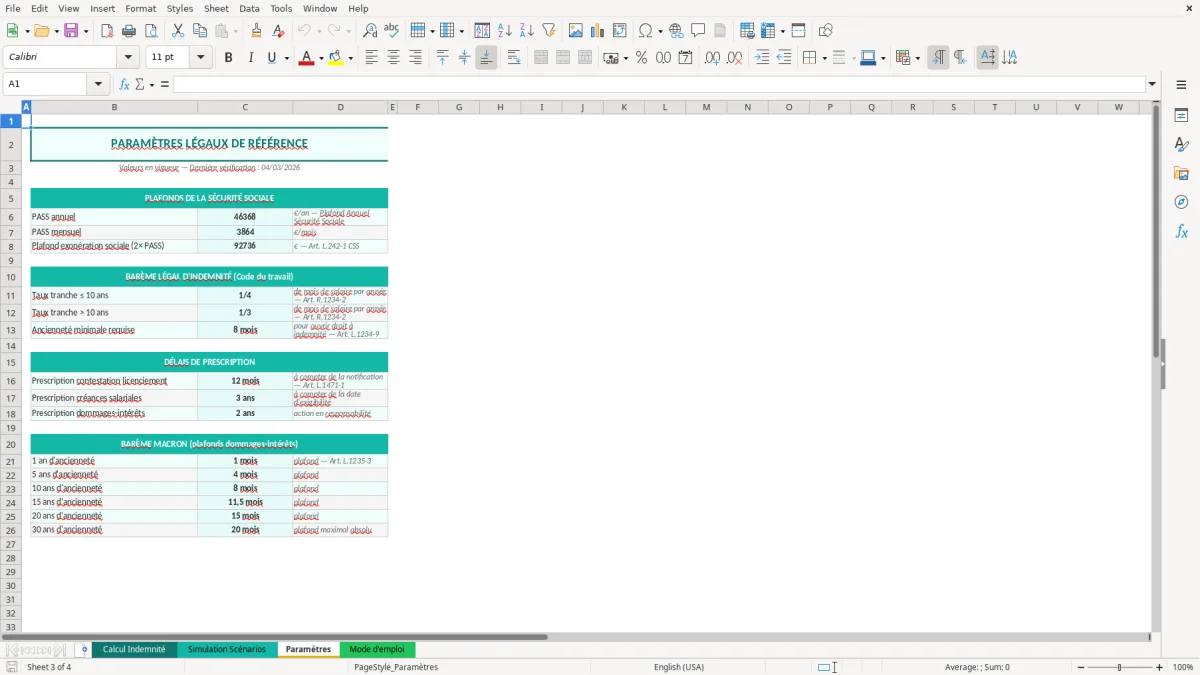Screen dimensions: 1200x675
Task: Click the English (USA) language status
Action: coord(679,667)
